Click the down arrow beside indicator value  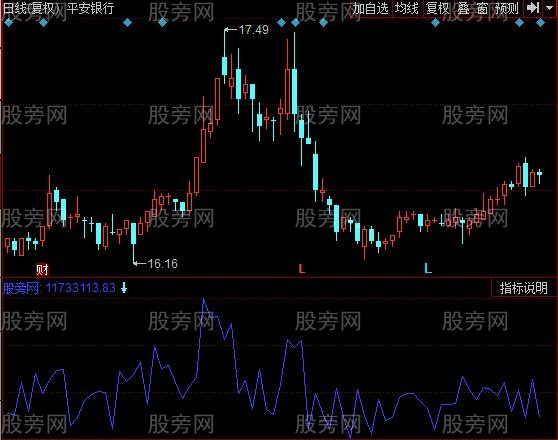click(124, 288)
